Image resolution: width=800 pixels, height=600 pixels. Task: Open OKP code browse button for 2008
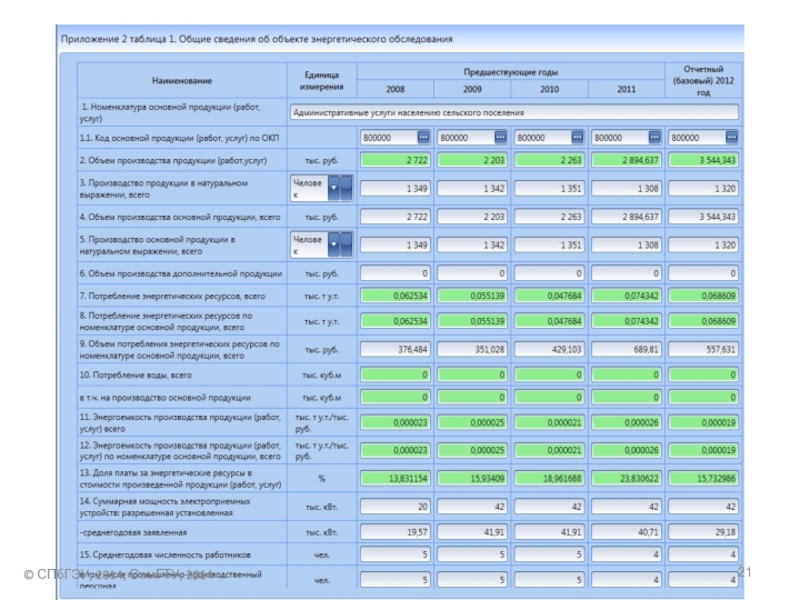coord(423,137)
